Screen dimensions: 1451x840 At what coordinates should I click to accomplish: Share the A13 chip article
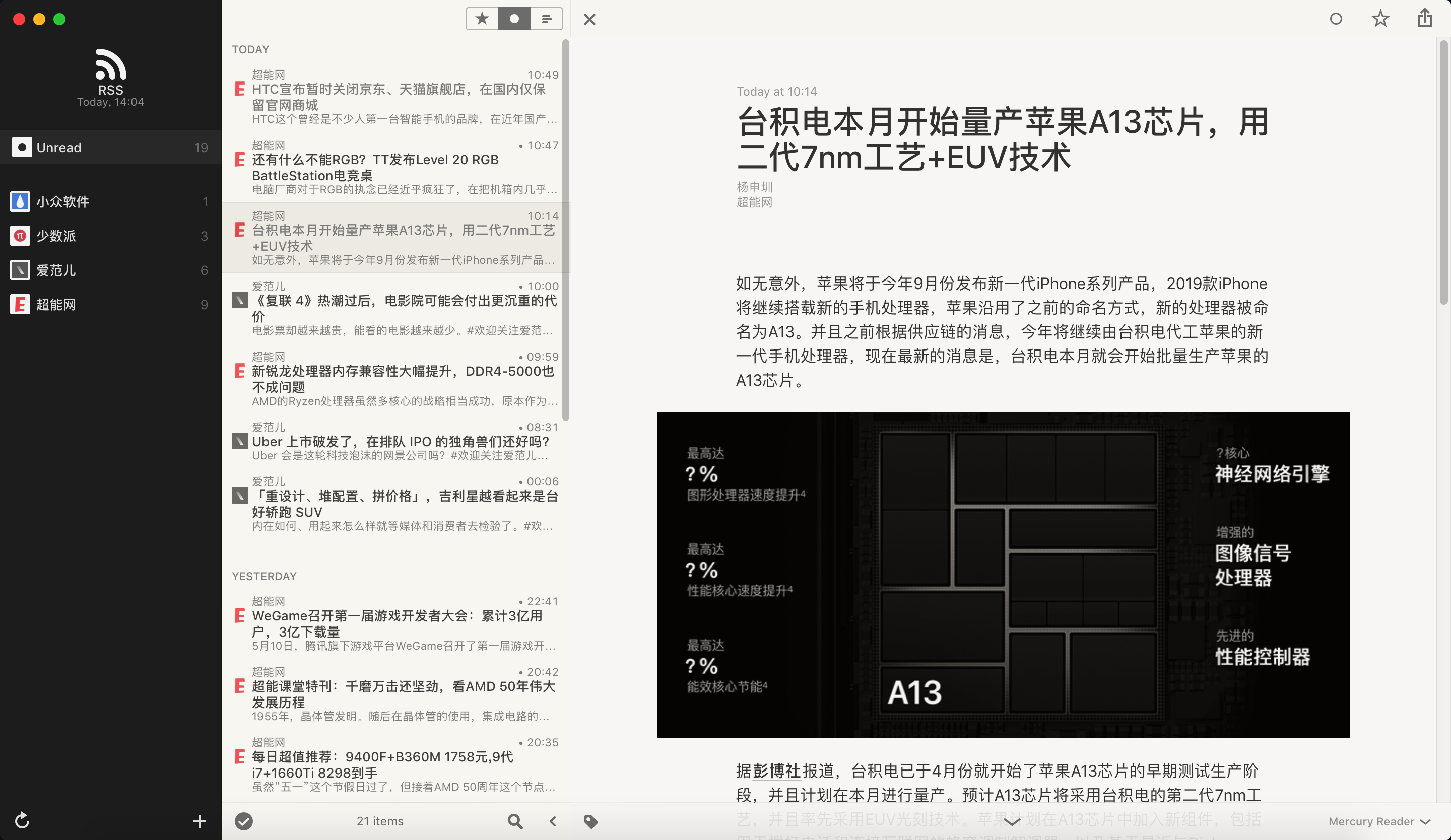pyautogui.click(x=1424, y=19)
